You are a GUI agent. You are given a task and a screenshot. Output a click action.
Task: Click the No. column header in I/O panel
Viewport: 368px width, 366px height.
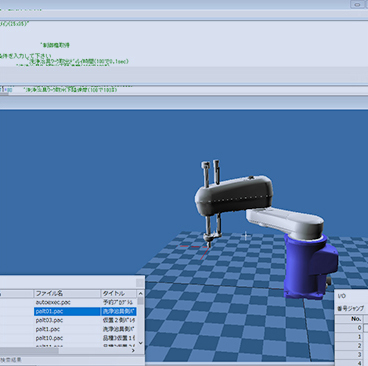[x=349, y=319]
